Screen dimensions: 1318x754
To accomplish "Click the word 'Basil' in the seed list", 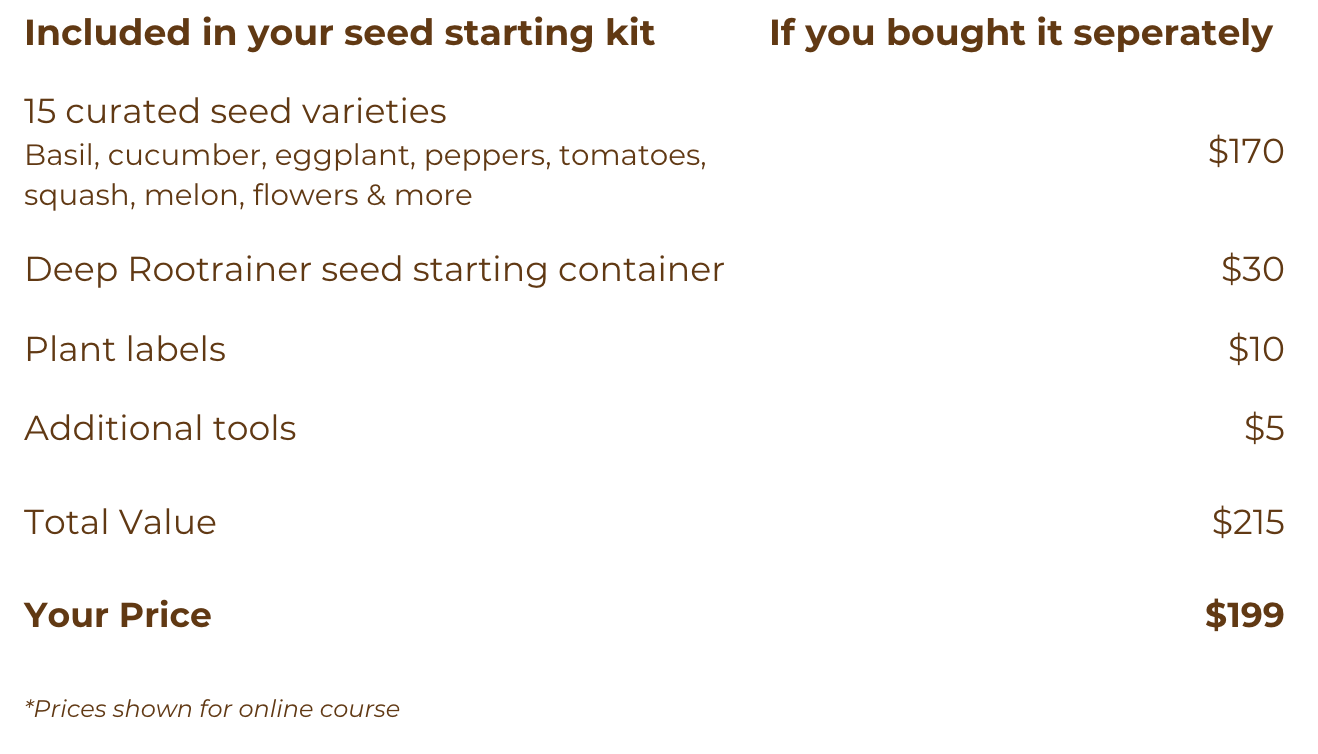I will (x=59, y=156).
